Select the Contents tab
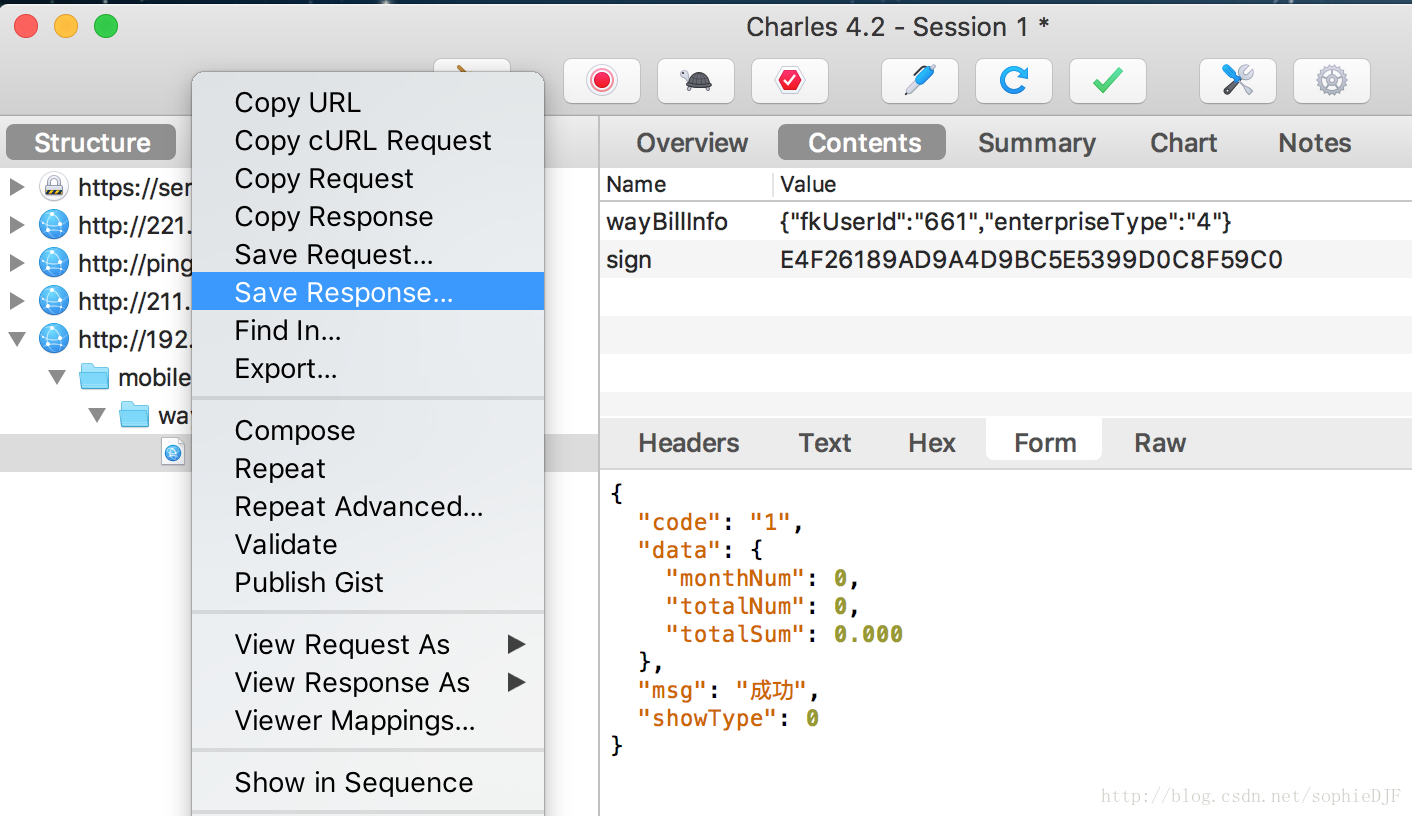The image size is (1412, 816). [864, 143]
